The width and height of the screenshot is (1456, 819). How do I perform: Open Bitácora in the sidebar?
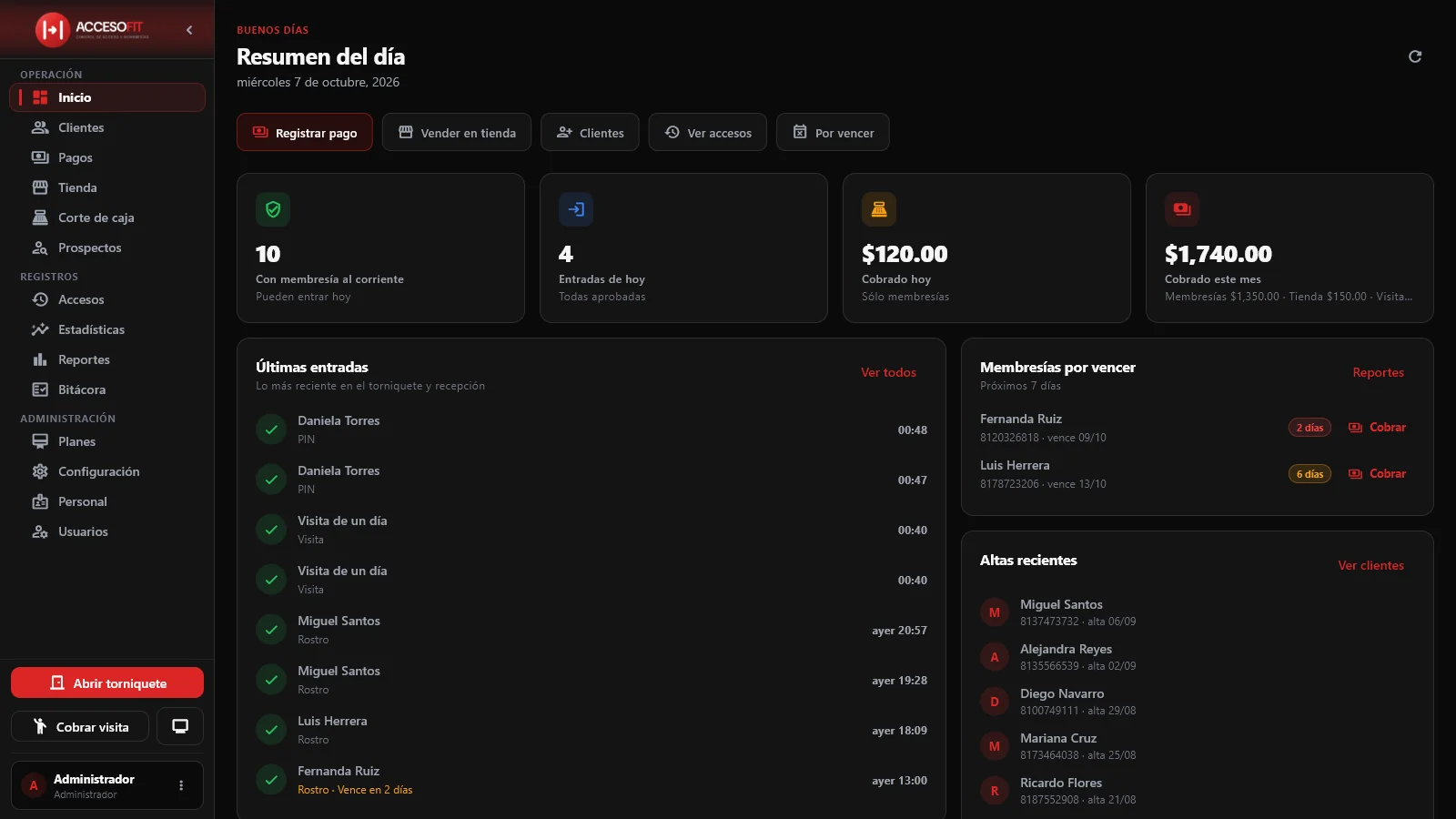tap(107, 389)
